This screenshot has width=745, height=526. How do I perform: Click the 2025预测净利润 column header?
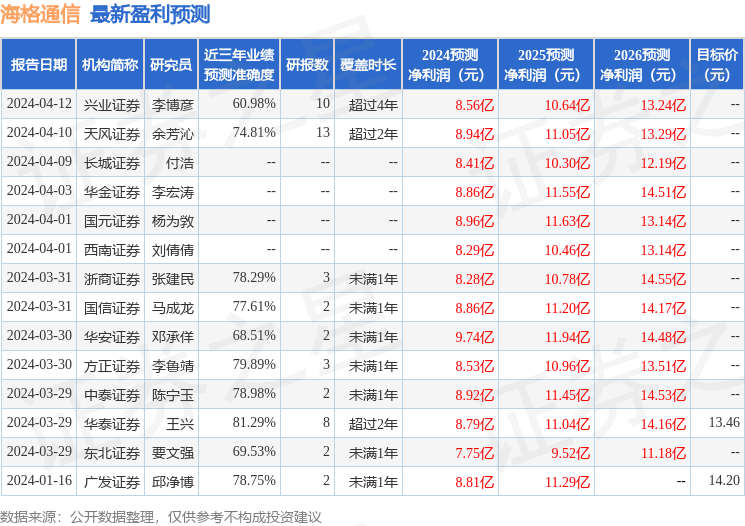pos(546,65)
